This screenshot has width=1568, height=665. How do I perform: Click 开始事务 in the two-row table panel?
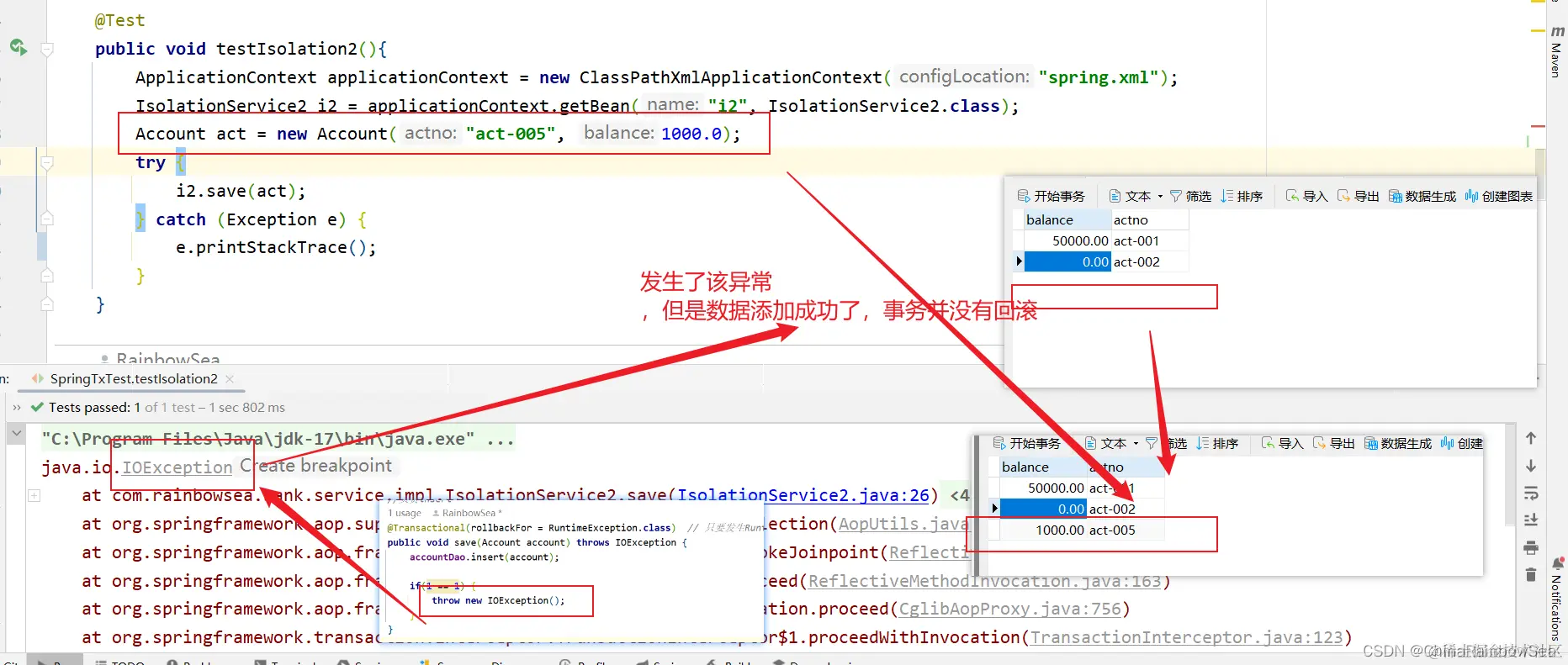(1052, 196)
